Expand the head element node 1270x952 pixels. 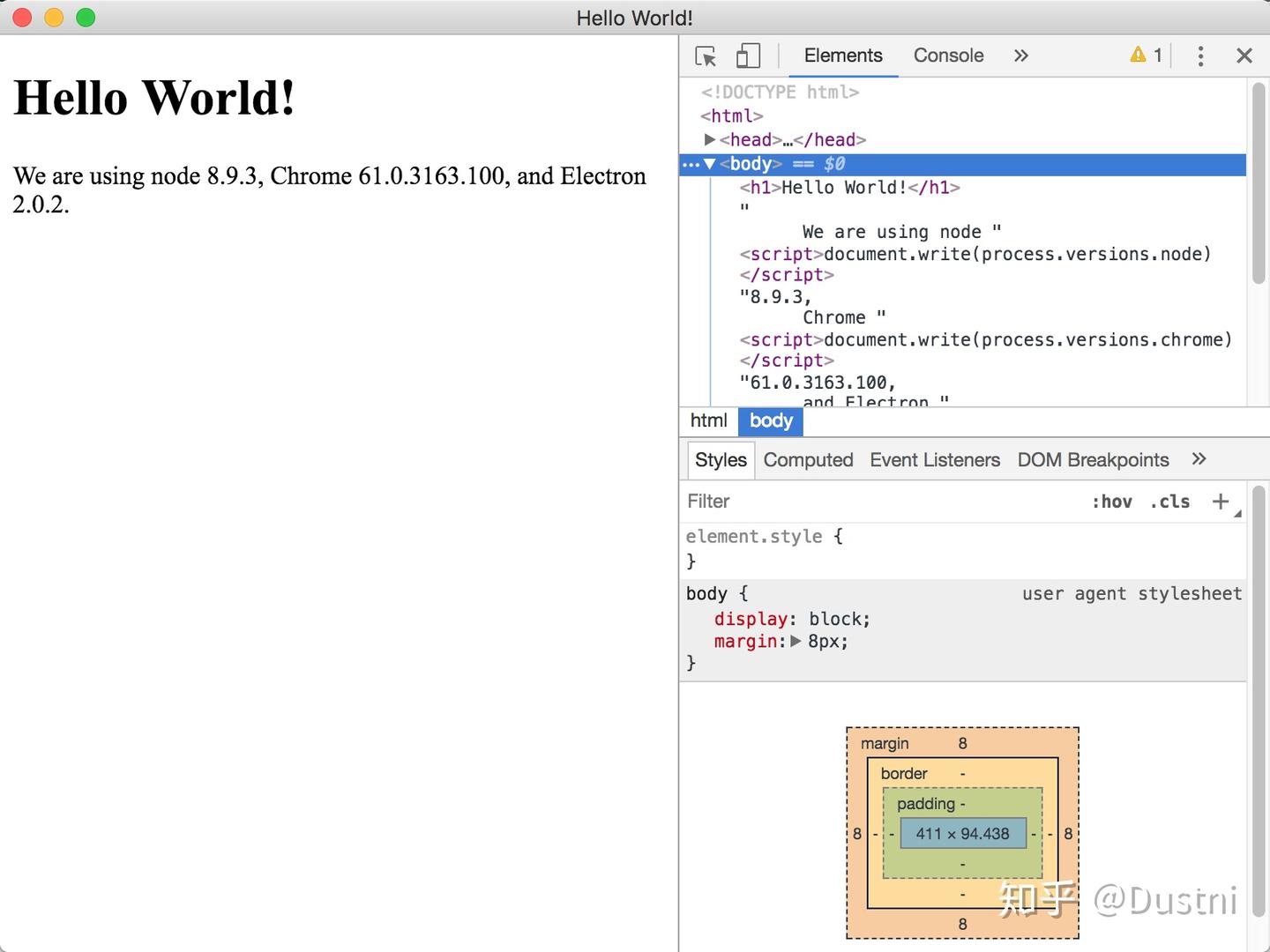710,140
